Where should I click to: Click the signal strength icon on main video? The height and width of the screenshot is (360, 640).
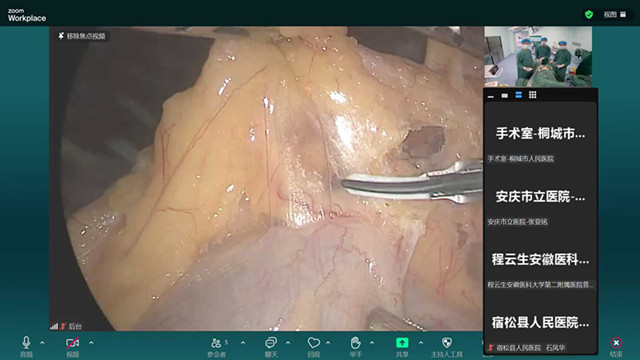pyautogui.click(x=53, y=326)
